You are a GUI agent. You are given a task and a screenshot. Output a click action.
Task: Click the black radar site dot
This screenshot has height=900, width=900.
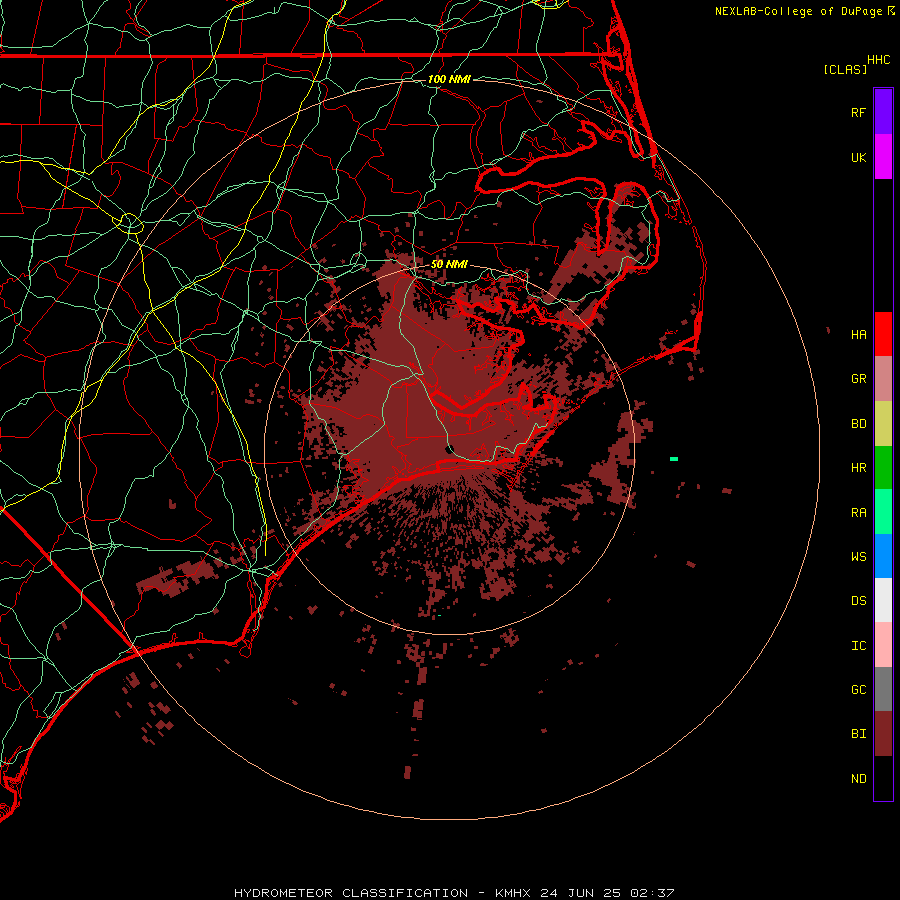tap(449, 449)
